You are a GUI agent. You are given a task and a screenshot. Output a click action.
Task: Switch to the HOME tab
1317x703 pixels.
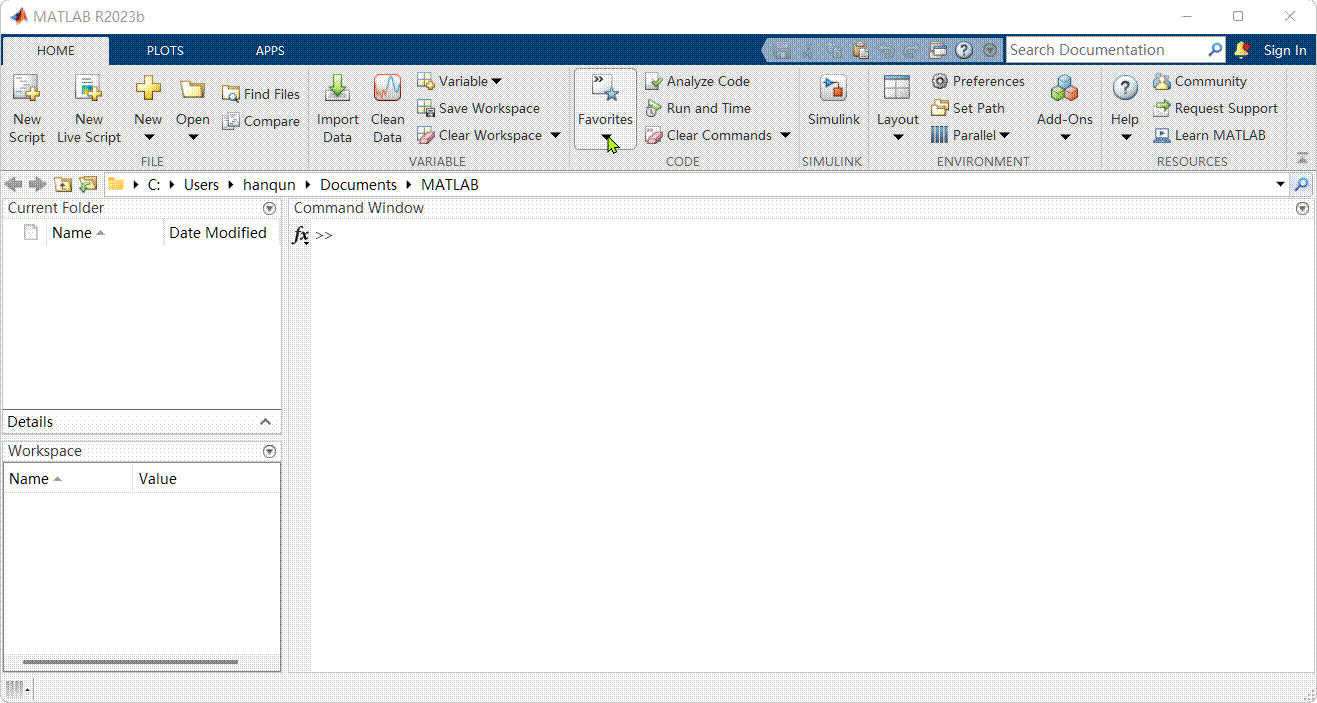tap(55, 51)
